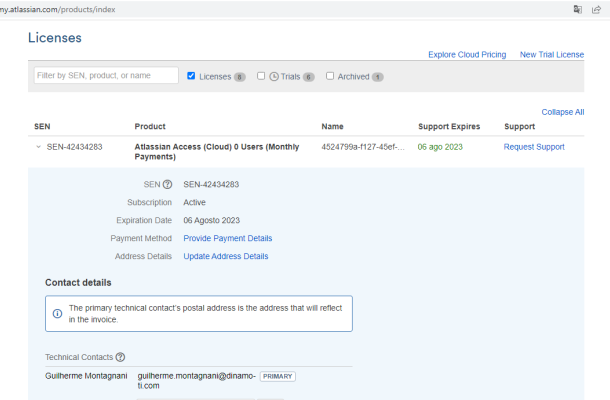Open Provide Payment Details link

[x=228, y=238]
